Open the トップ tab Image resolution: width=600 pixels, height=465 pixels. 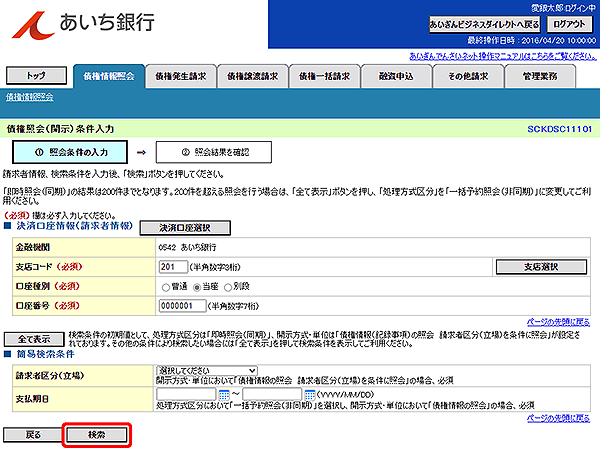pyautogui.click(x=36, y=75)
